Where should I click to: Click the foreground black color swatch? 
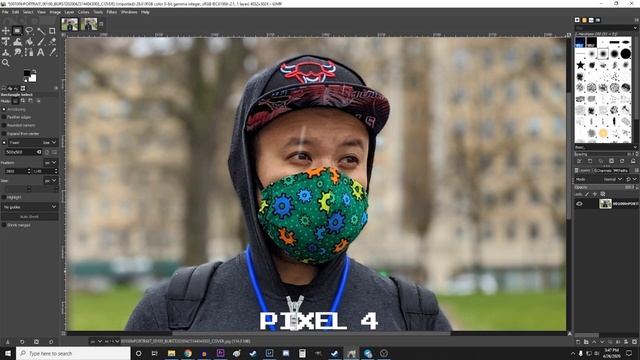coord(27,73)
